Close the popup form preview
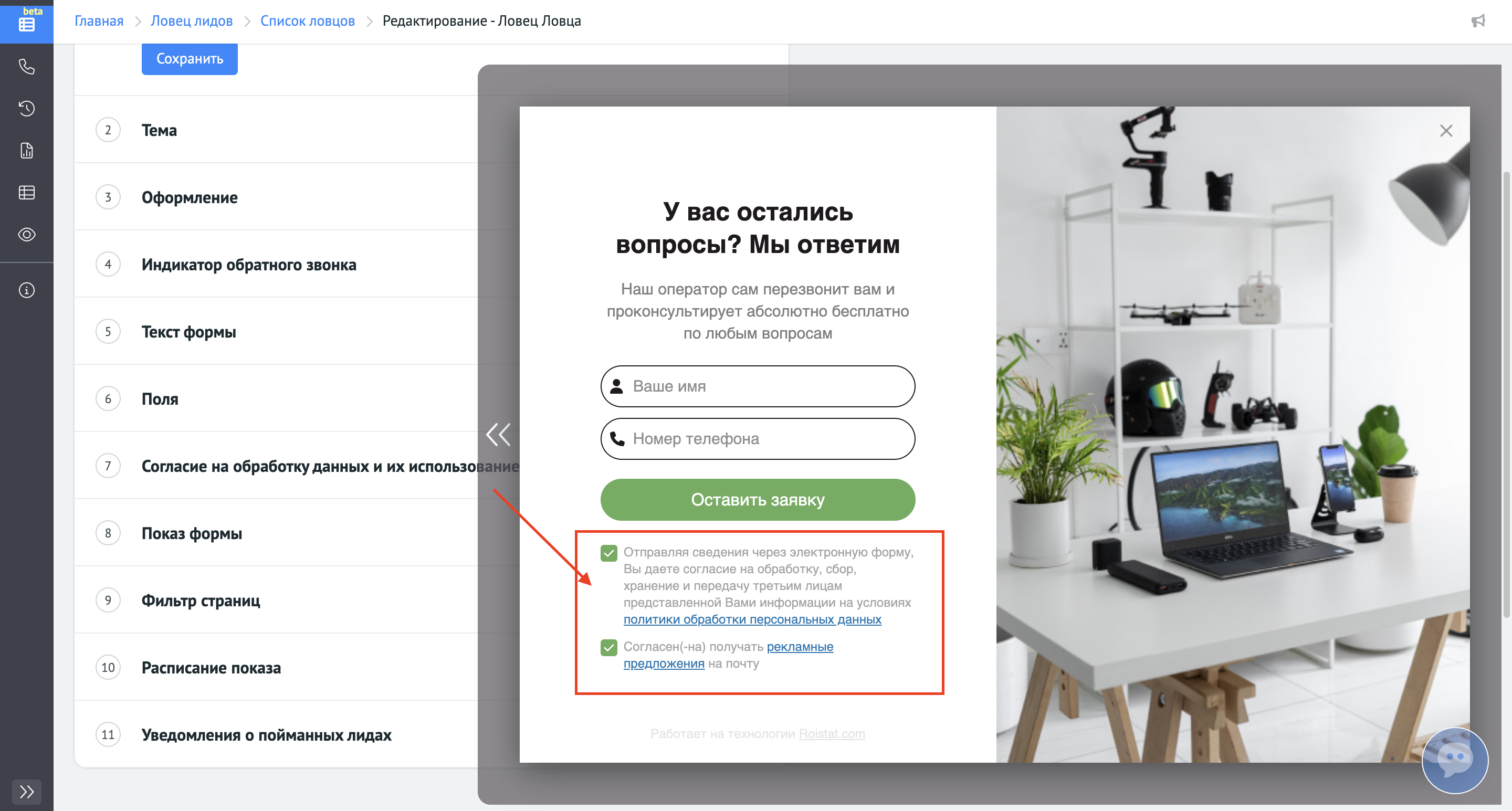 [1446, 131]
